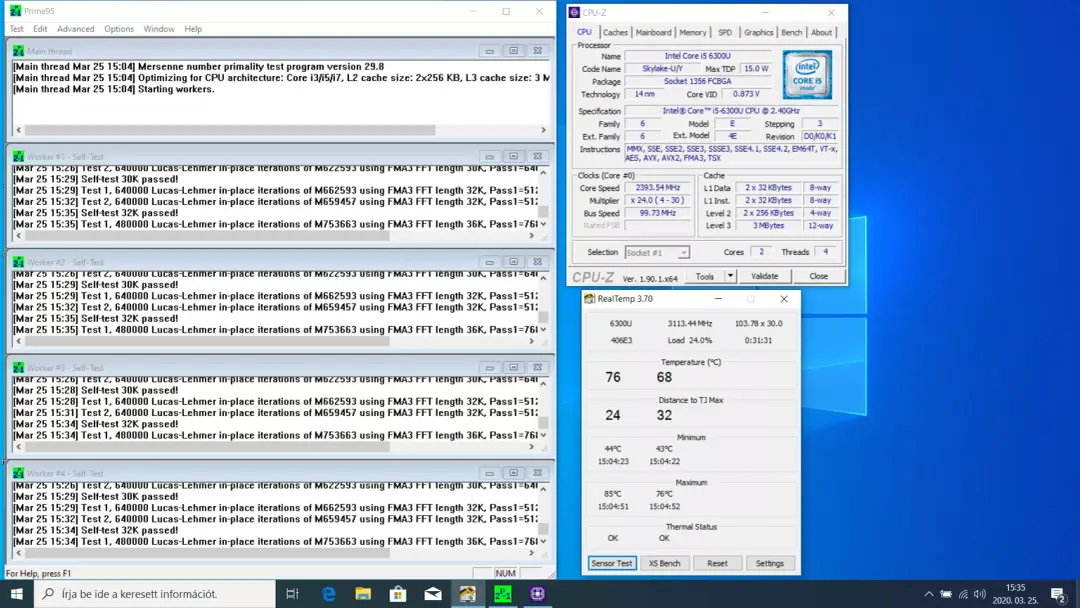Open the network tray icon
The image size is (1080, 608).
tap(963, 594)
